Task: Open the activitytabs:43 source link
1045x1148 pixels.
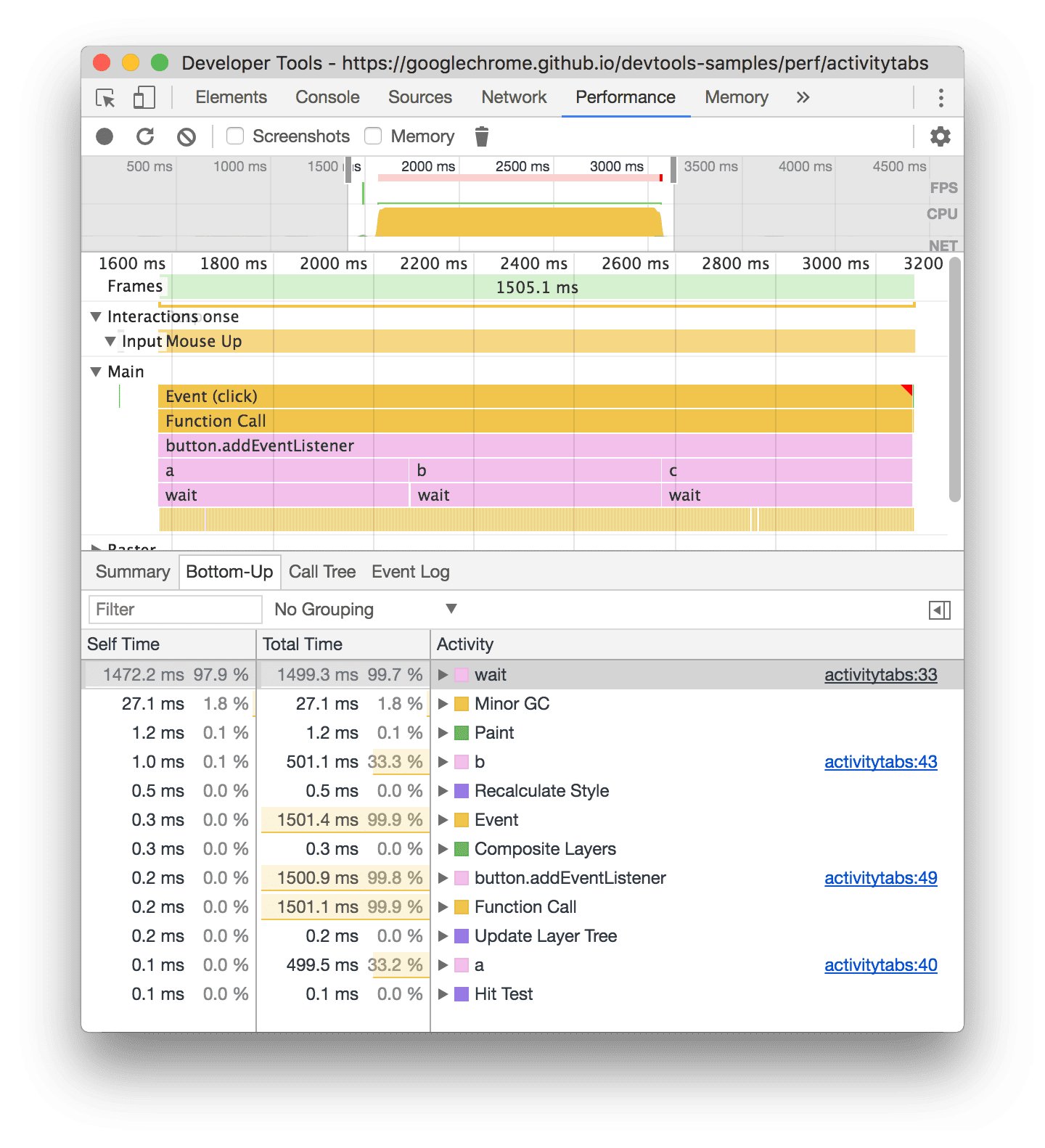Action: point(880,762)
